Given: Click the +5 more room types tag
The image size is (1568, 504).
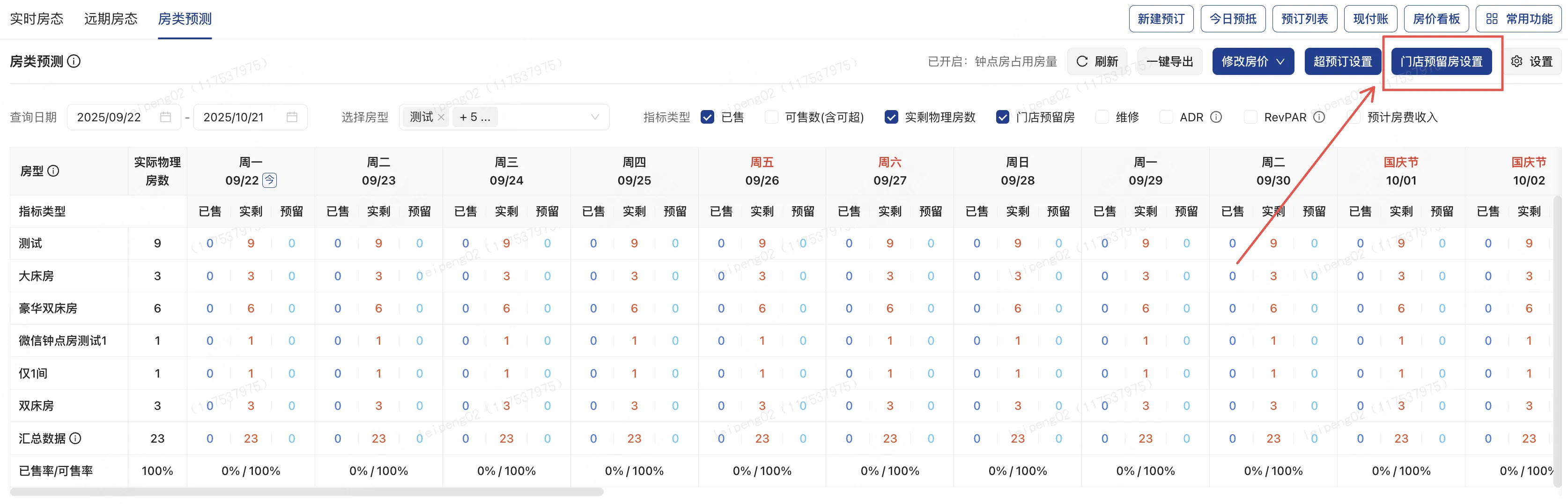Looking at the screenshot, I should pyautogui.click(x=475, y=117).
